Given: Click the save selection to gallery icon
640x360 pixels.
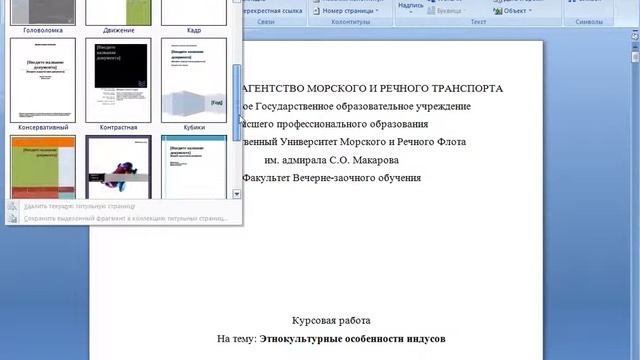Looking at the screenshot, I should click(x=13, y=218).
